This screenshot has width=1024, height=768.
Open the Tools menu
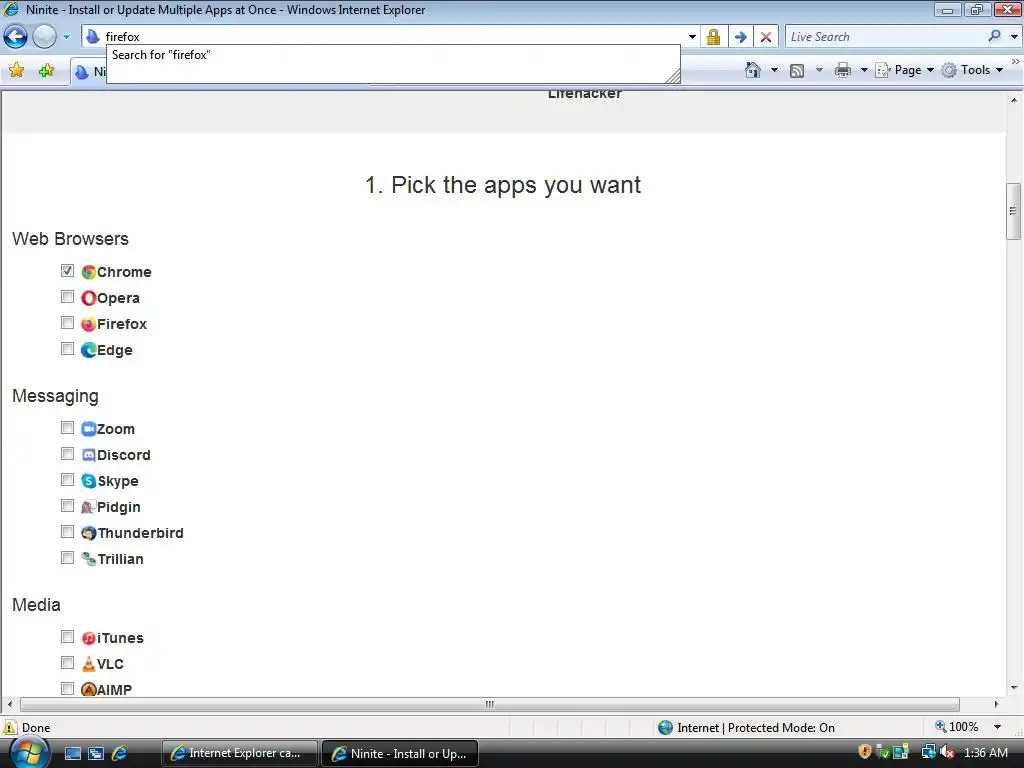(972, 70)
